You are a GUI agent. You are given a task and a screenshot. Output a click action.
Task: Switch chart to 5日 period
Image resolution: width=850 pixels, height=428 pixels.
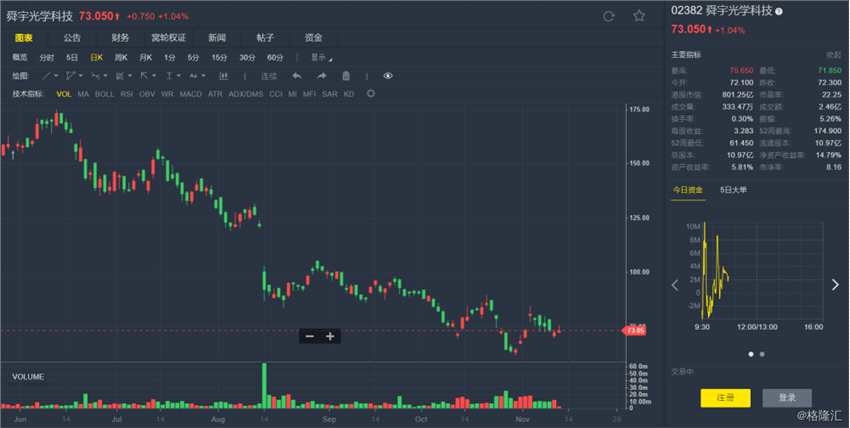coord(72,57)
